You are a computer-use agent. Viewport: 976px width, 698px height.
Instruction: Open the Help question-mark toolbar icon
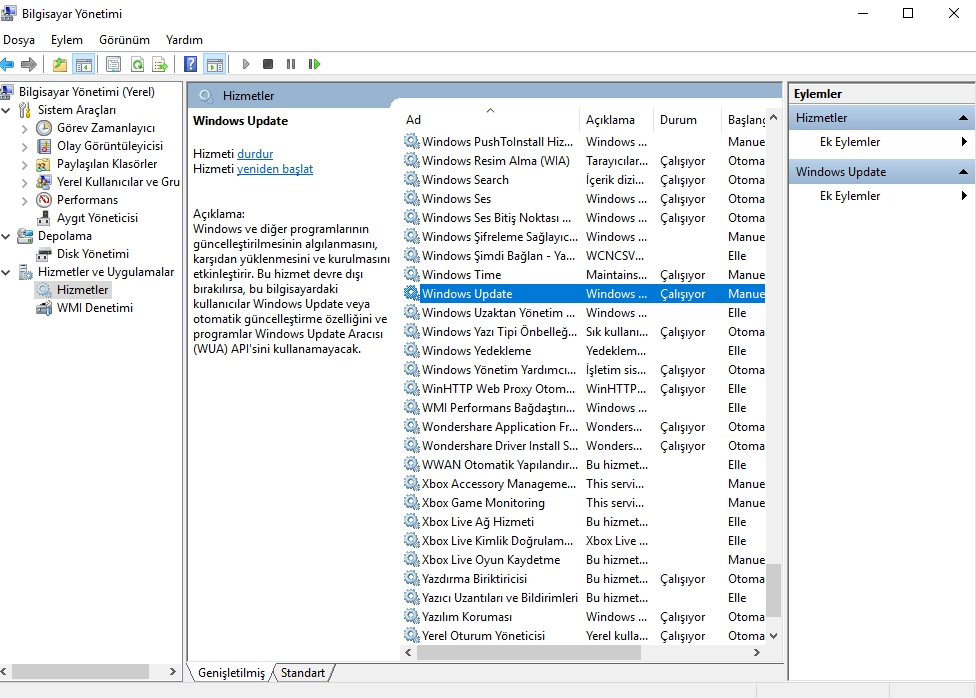point(191,64)
